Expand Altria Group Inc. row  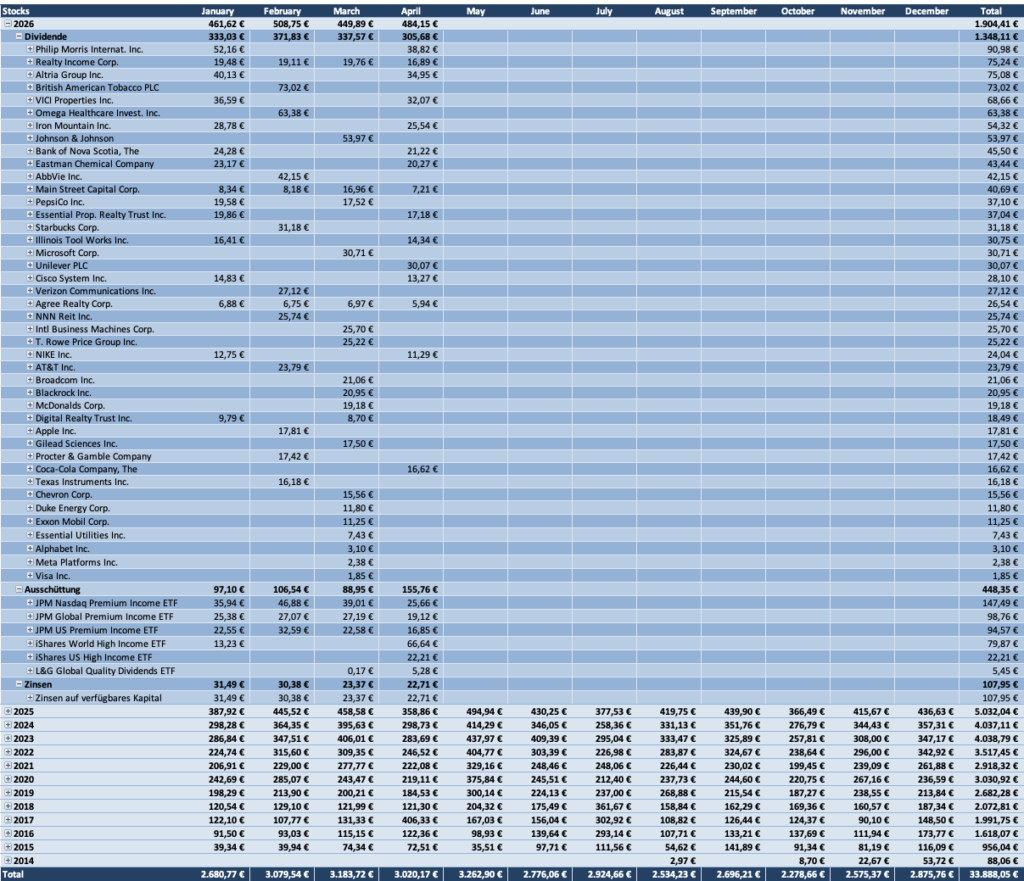point(30,74)
